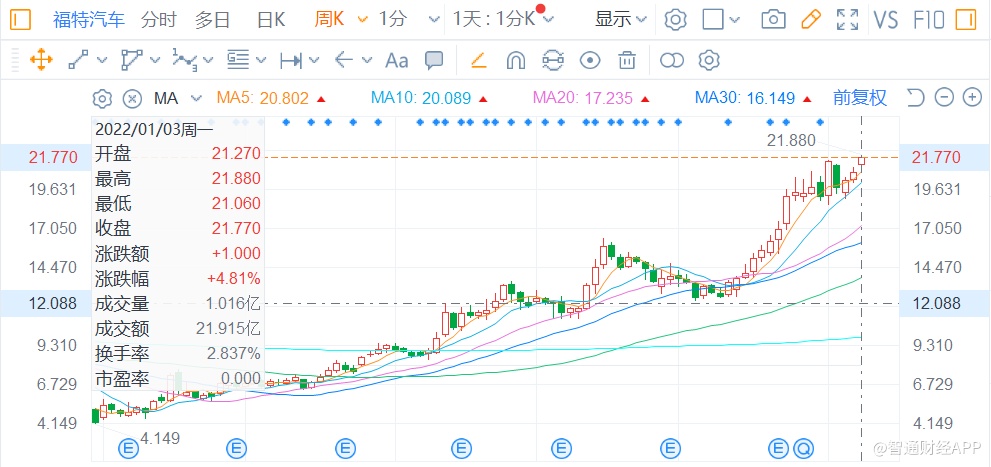Click the 福特汽车 stock name

coord(89,20)
